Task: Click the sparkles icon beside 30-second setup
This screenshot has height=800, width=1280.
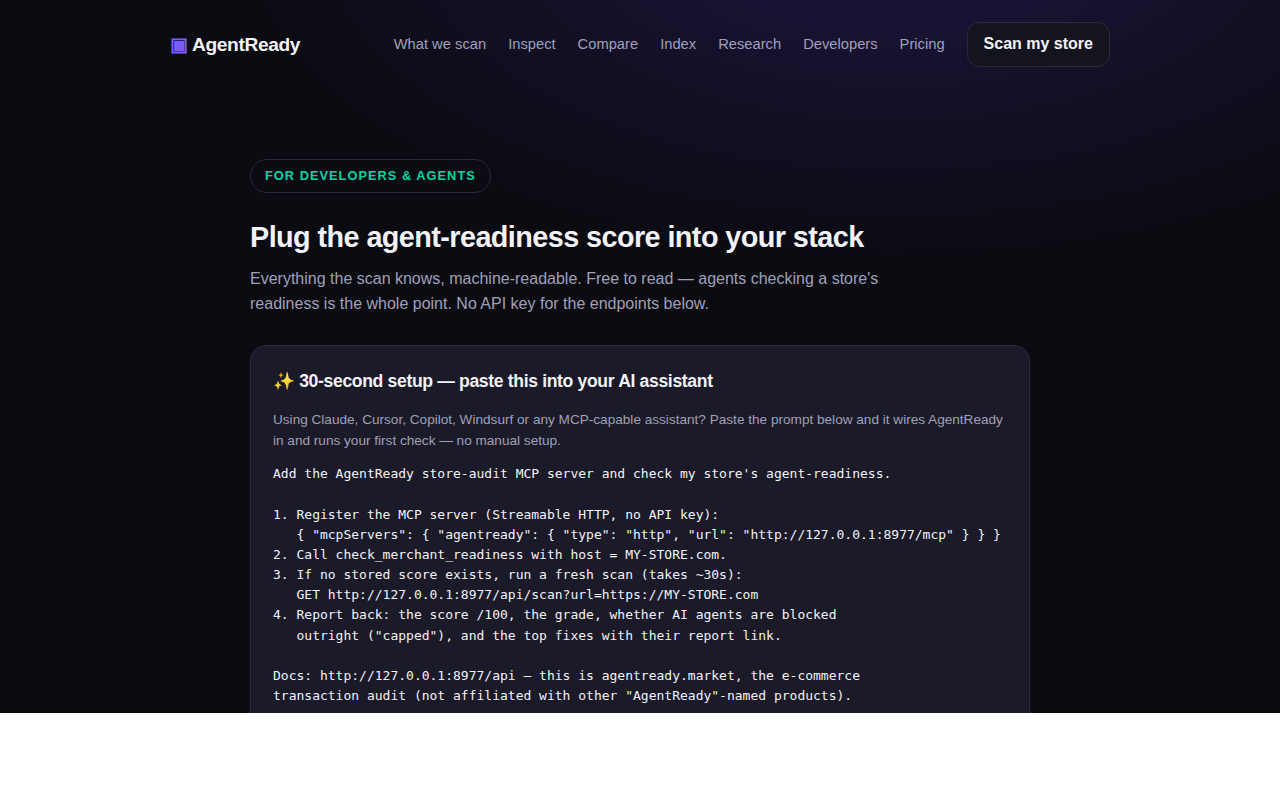Action: point(284,381)
